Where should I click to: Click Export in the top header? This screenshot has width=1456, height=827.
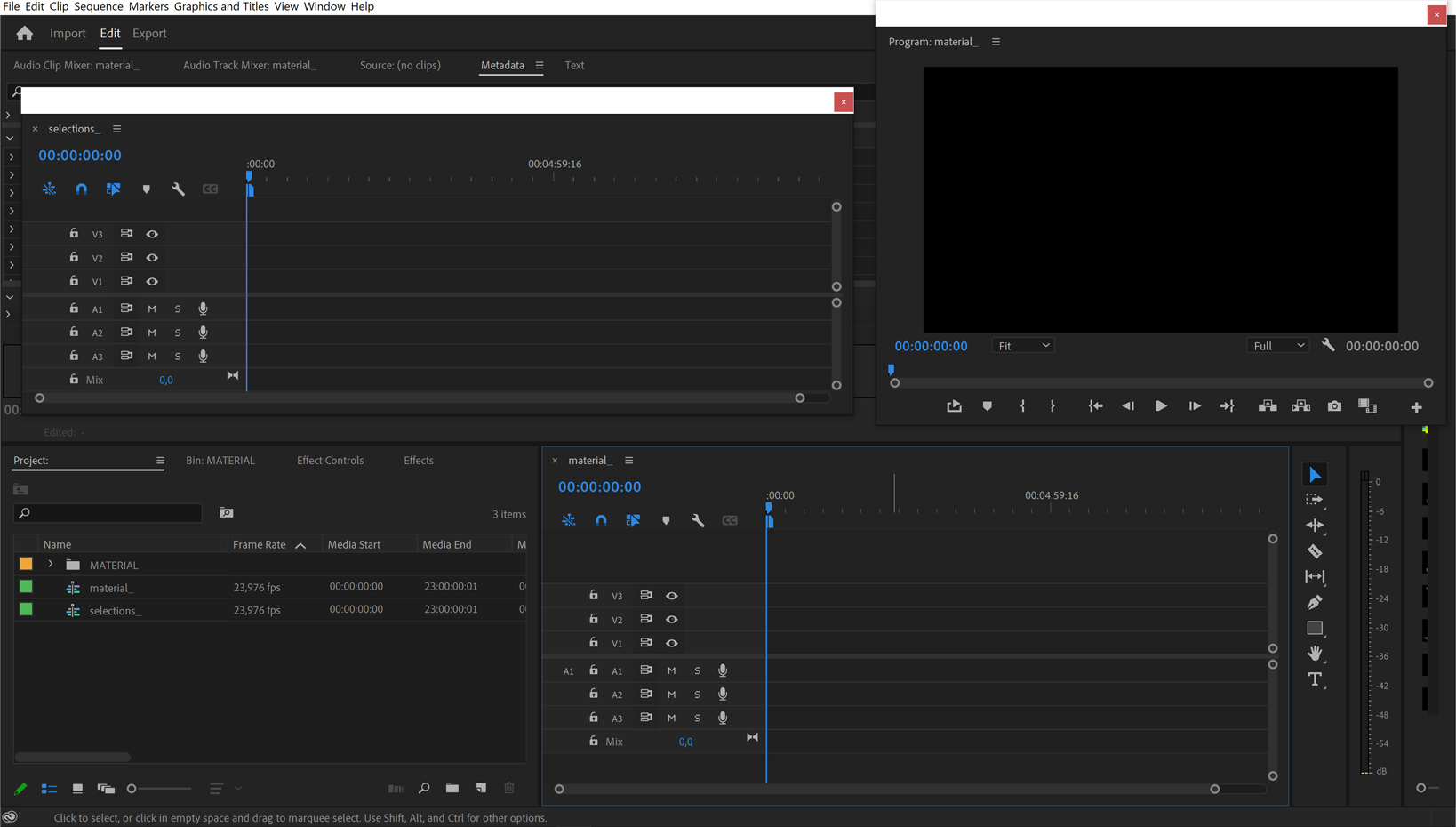pyautogui.click(x=148, y=33)
